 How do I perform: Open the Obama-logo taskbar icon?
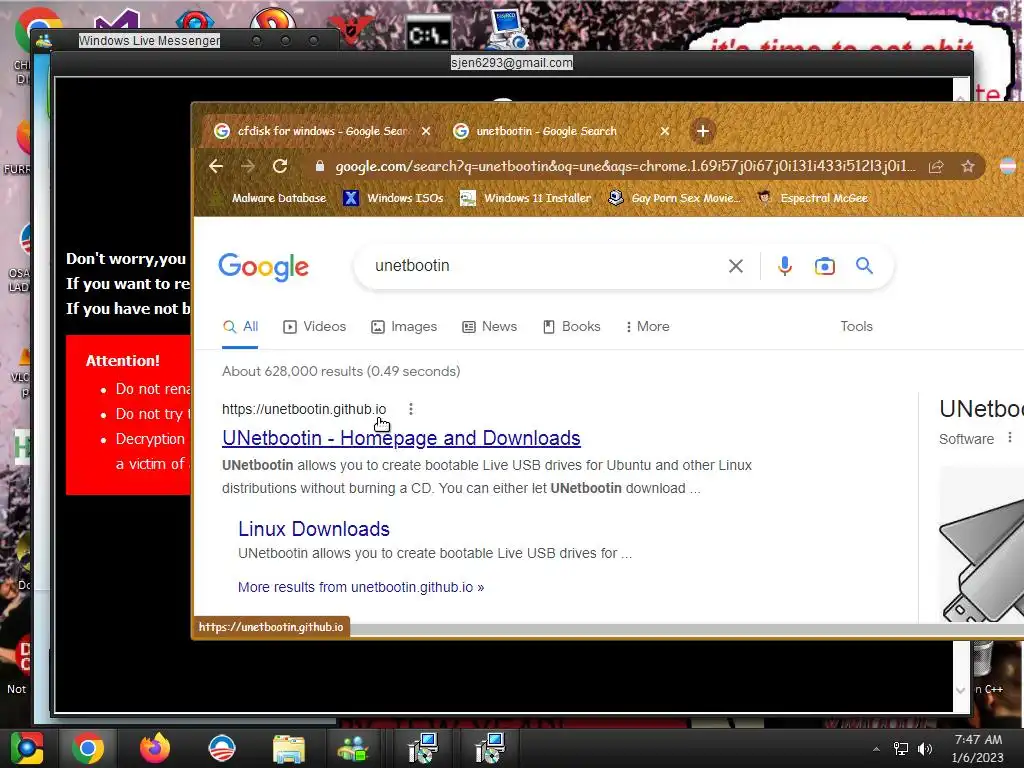pos(222,748)
